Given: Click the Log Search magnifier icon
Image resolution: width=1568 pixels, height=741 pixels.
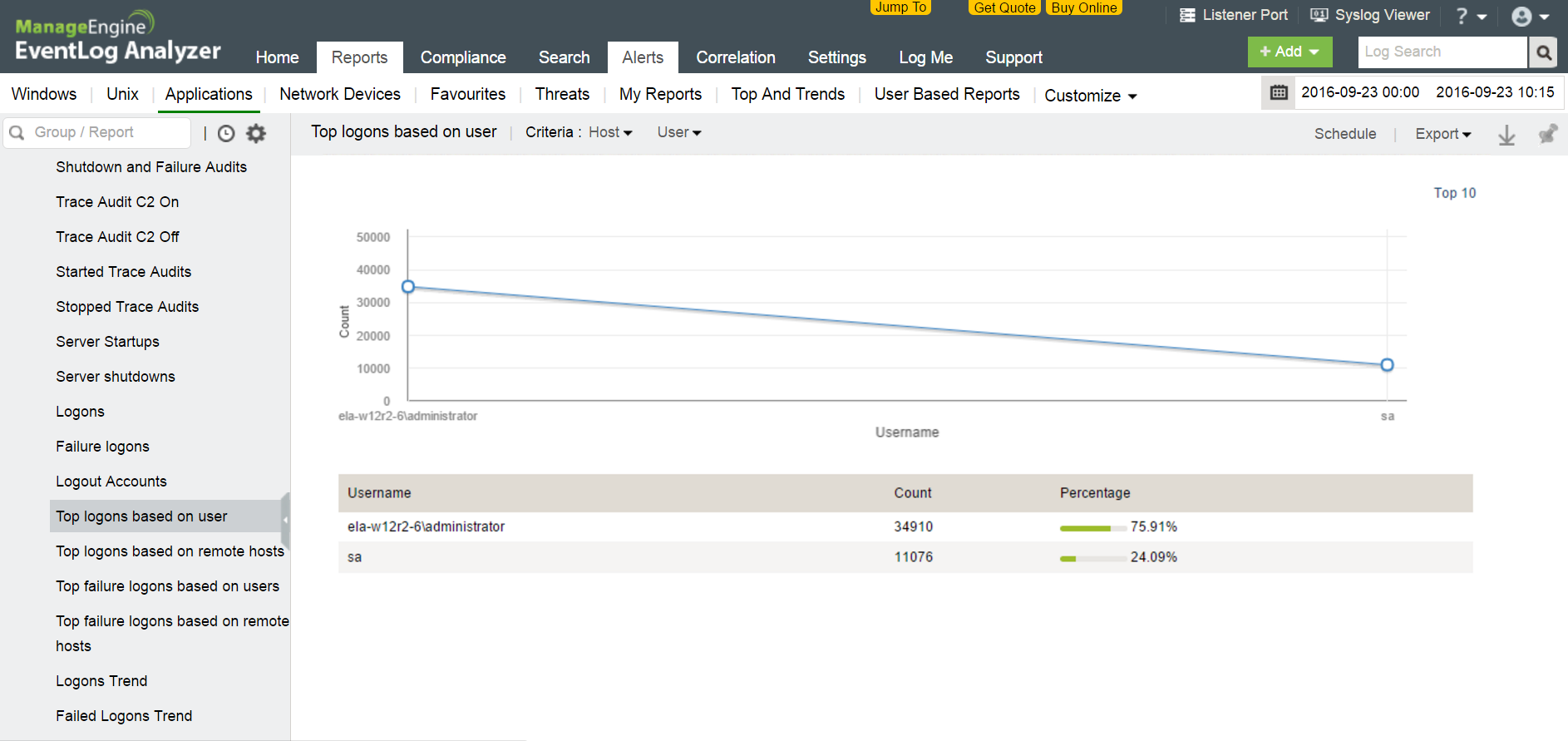Looking at the screenshot, I should point(1543,52).
